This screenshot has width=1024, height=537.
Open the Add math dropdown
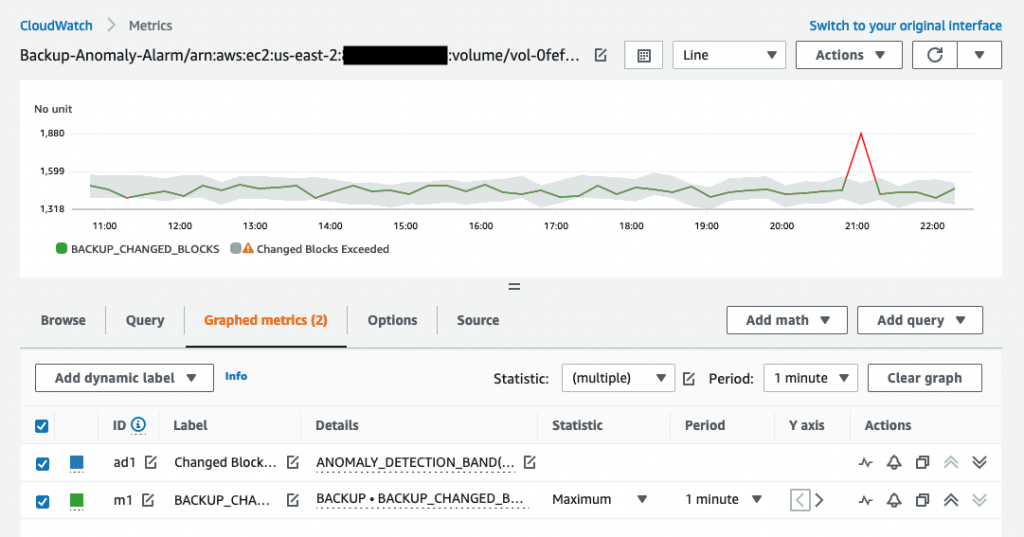[x=787, y=320]
